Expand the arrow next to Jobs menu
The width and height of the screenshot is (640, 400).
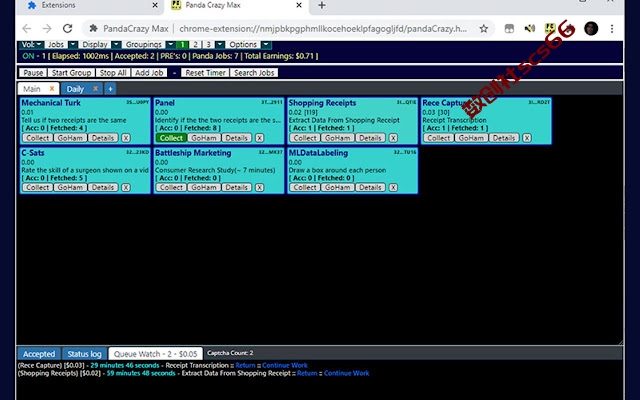73,44
